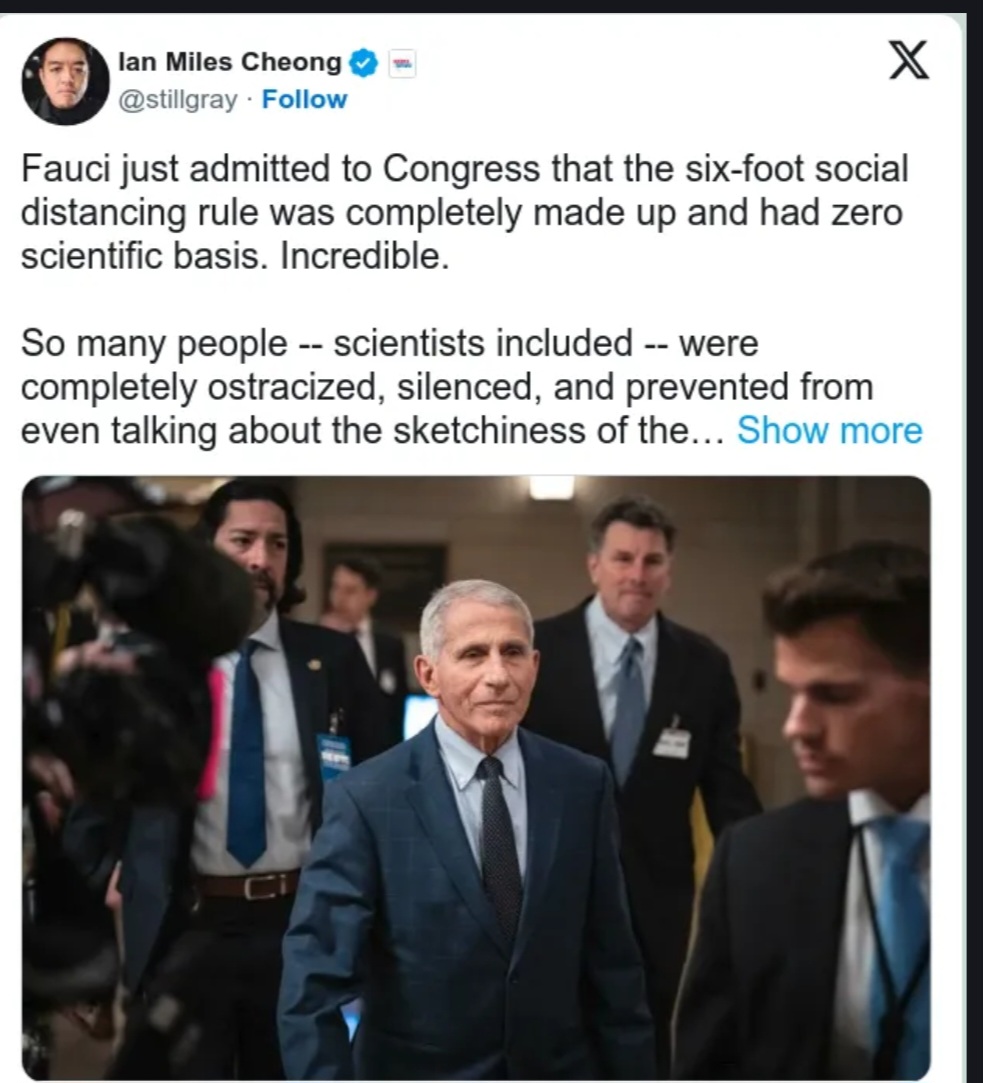This screenshot has height=1083, width=983.
Task: Click the dark bar above the tweet card
Action: (x=491, y=6)
